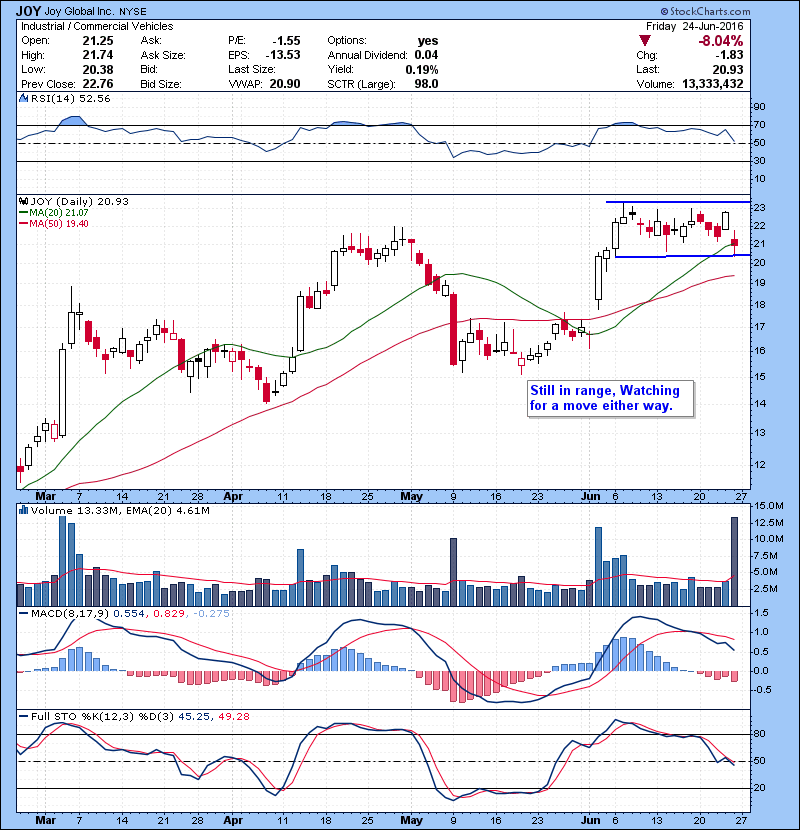Click the JOY ticker symbol heading
Viewport: 800px width, 830px height.
(29, 10)
